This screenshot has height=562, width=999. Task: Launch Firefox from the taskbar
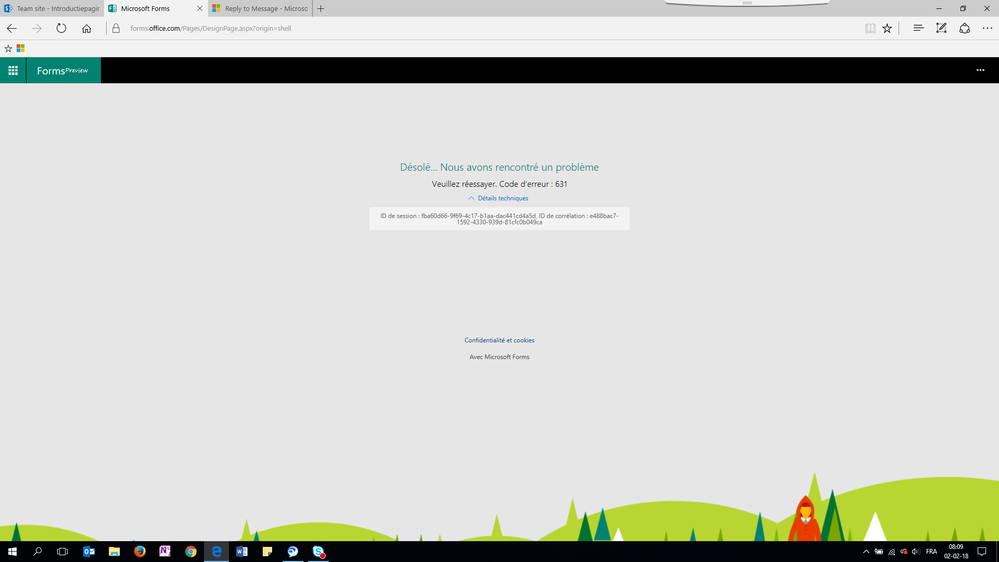140,551
